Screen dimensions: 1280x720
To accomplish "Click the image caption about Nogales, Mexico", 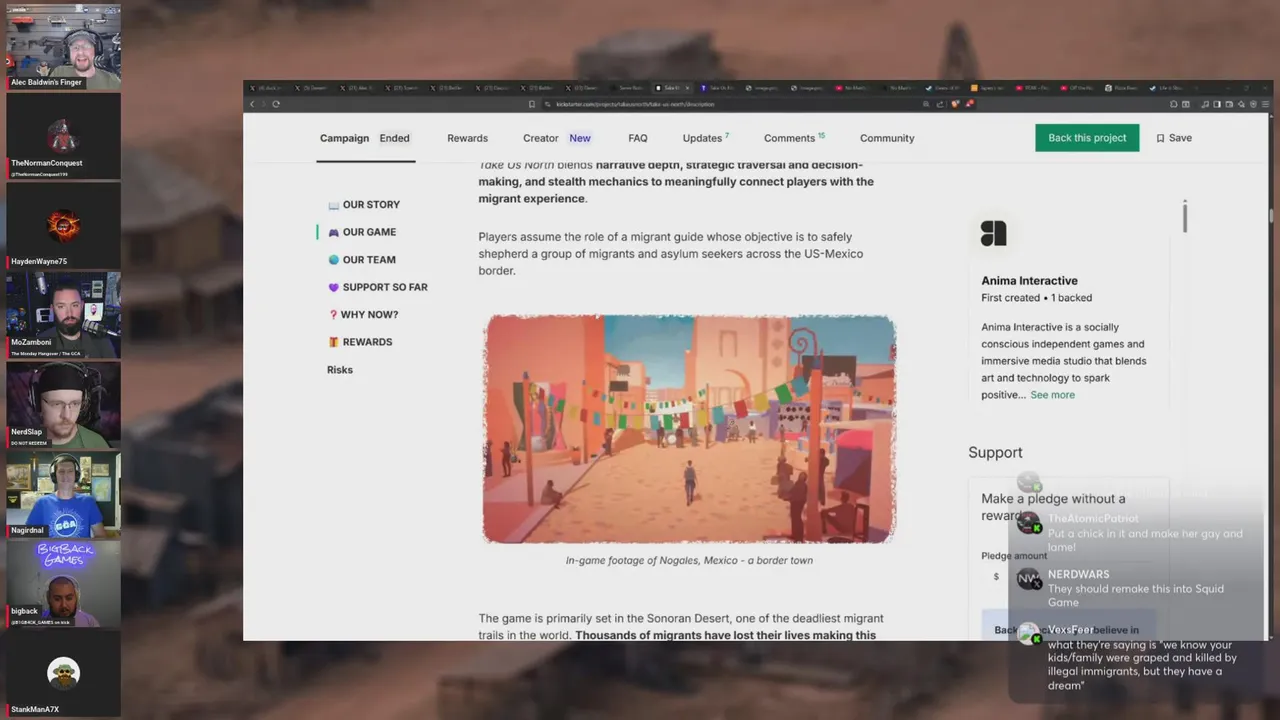I will (x=689, y=561).
